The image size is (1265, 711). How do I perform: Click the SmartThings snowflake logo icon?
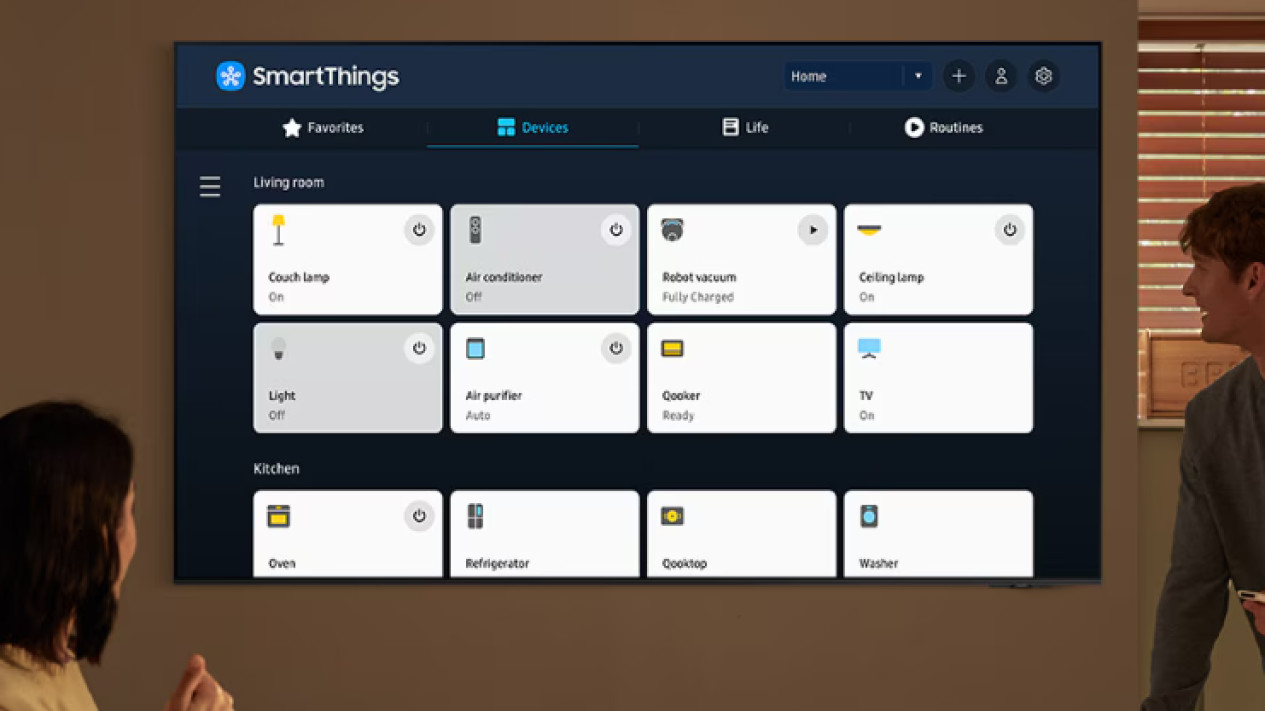(231, 76)
